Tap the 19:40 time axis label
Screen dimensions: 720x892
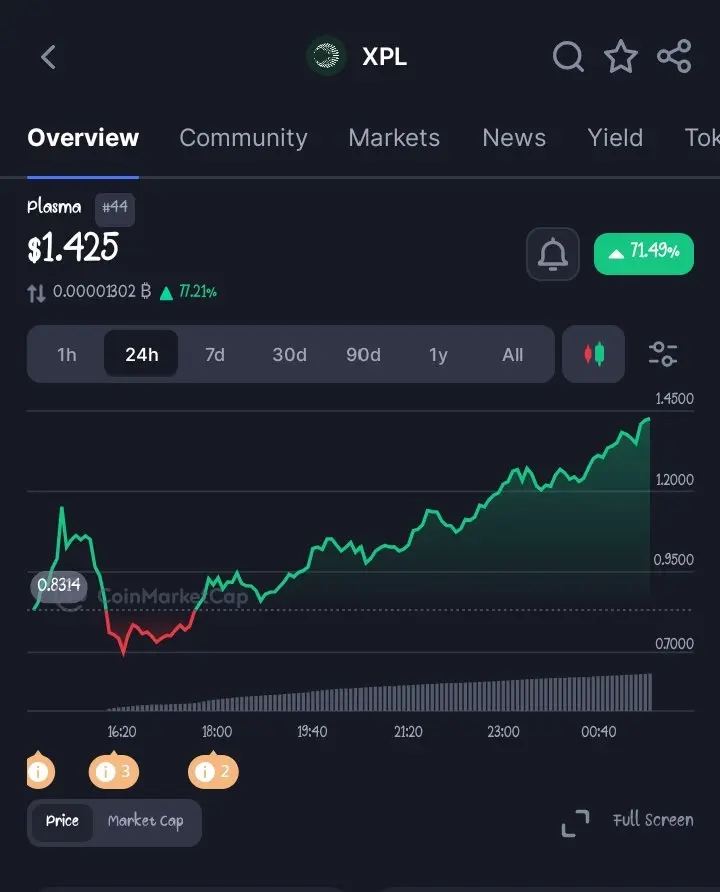point(312,732)
